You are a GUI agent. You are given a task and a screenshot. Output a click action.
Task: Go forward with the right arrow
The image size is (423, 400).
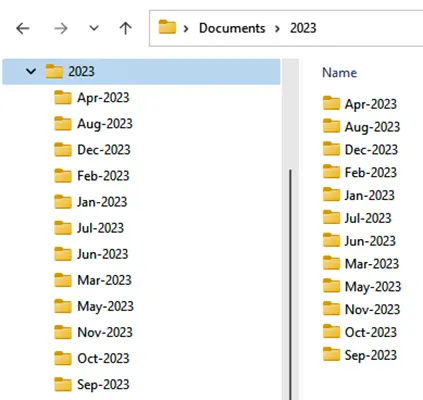(x=61, y=28)
